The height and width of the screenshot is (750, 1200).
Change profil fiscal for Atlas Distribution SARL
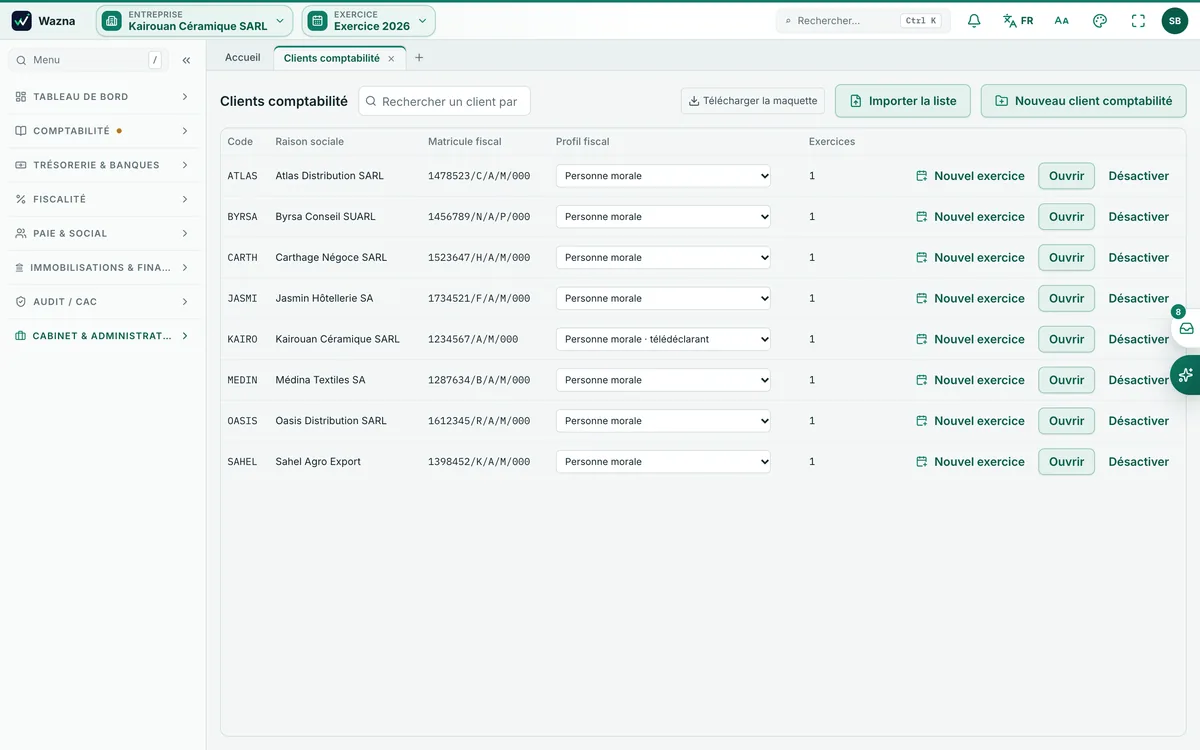663,176
